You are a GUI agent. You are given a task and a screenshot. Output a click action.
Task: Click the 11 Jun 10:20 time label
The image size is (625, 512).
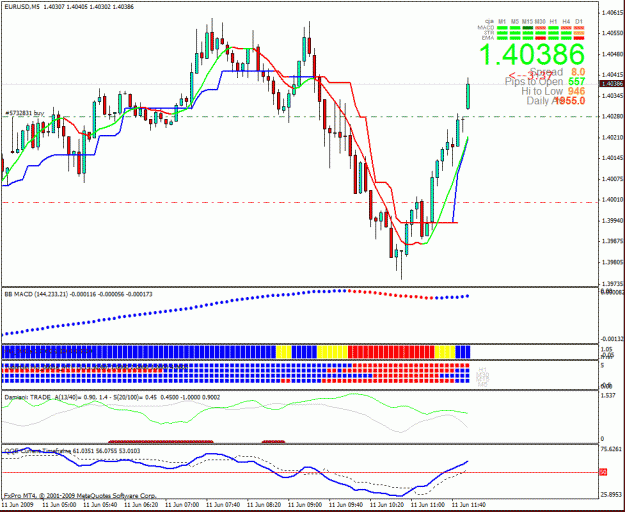coord(387,504)
